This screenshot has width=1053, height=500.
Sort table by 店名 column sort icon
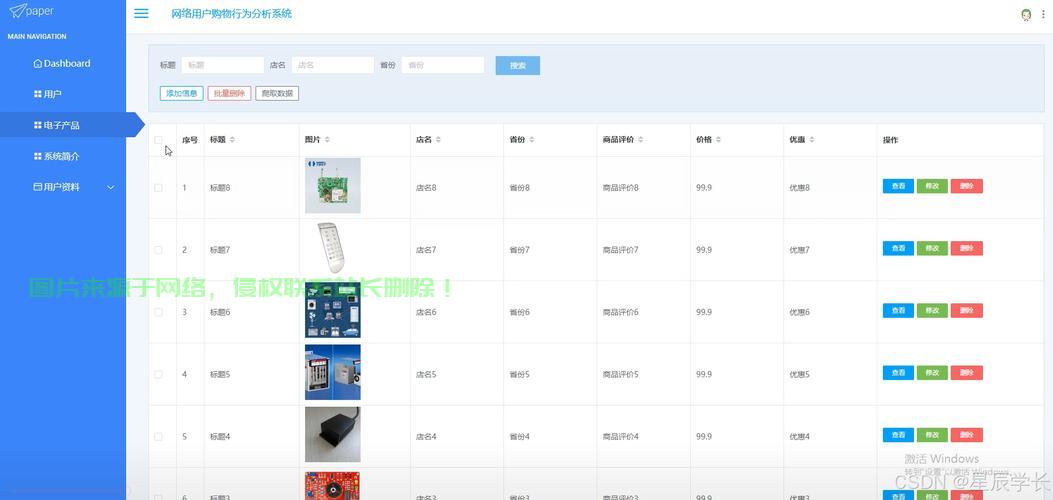pyautogui.click(x=438, y=140)
